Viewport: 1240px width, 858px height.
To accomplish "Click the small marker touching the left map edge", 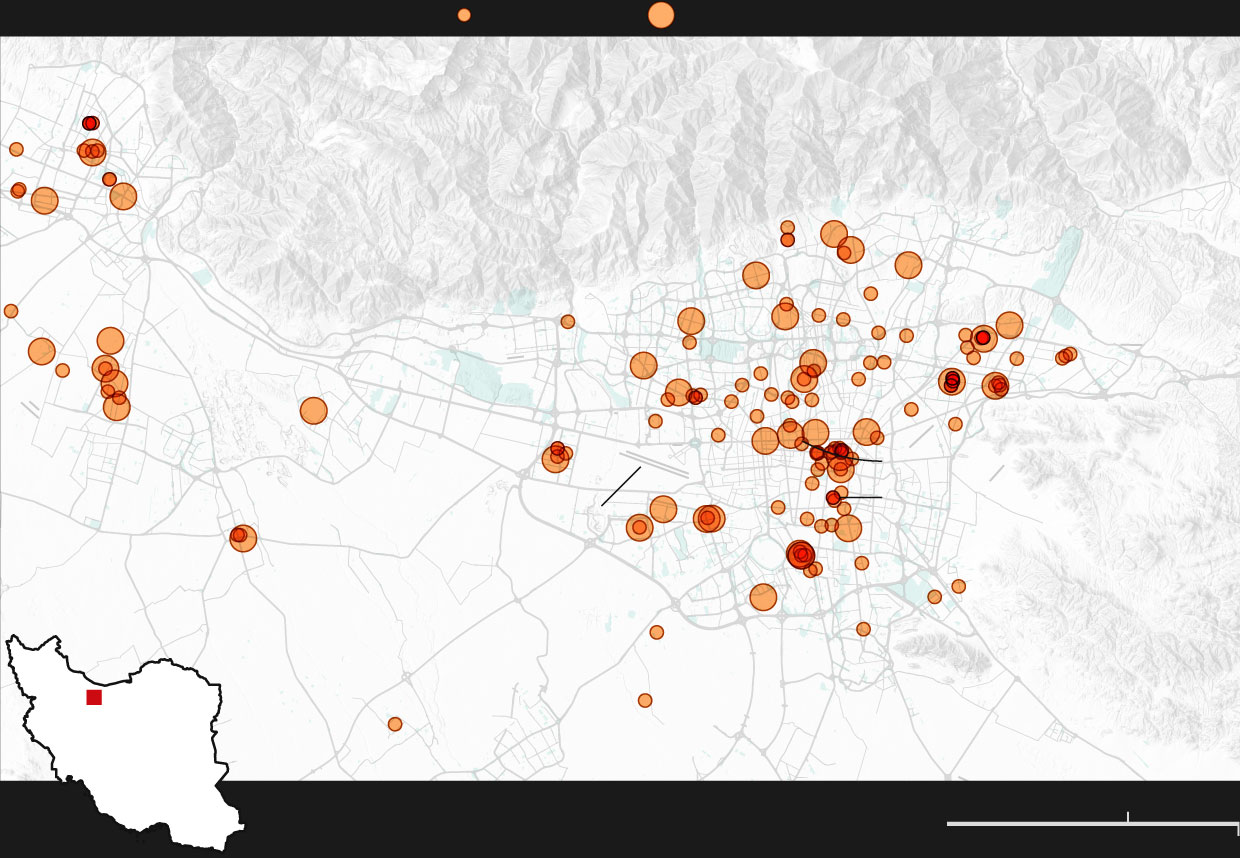I will pos(11,311).
